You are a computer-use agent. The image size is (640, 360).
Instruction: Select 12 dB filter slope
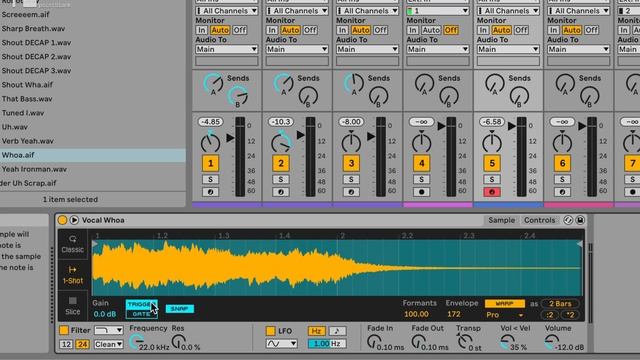click(66, 344)
